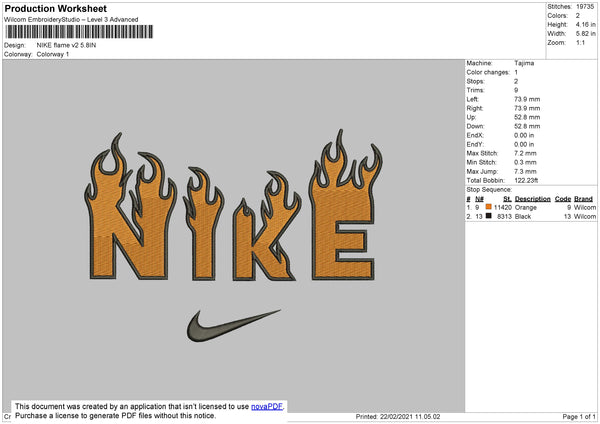The image size is (600, 424).
Task: Open the novaPDF hyperlink
Action: pyautogui.click(x=267, y=406)
